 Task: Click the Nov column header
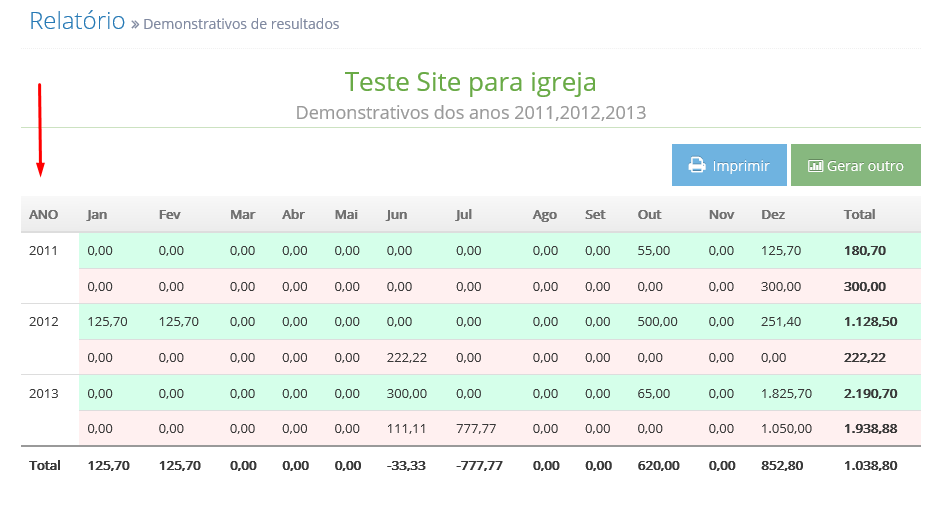(x=721, y=215)
